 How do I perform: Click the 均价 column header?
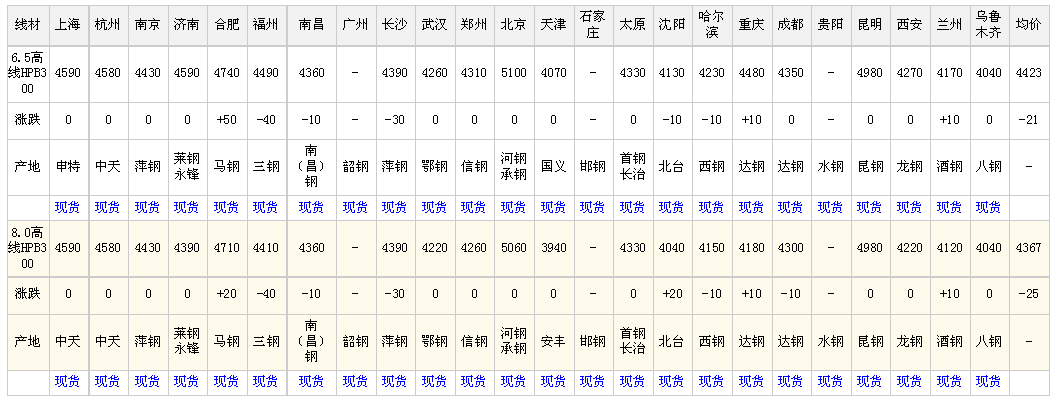click(1028, 24)
